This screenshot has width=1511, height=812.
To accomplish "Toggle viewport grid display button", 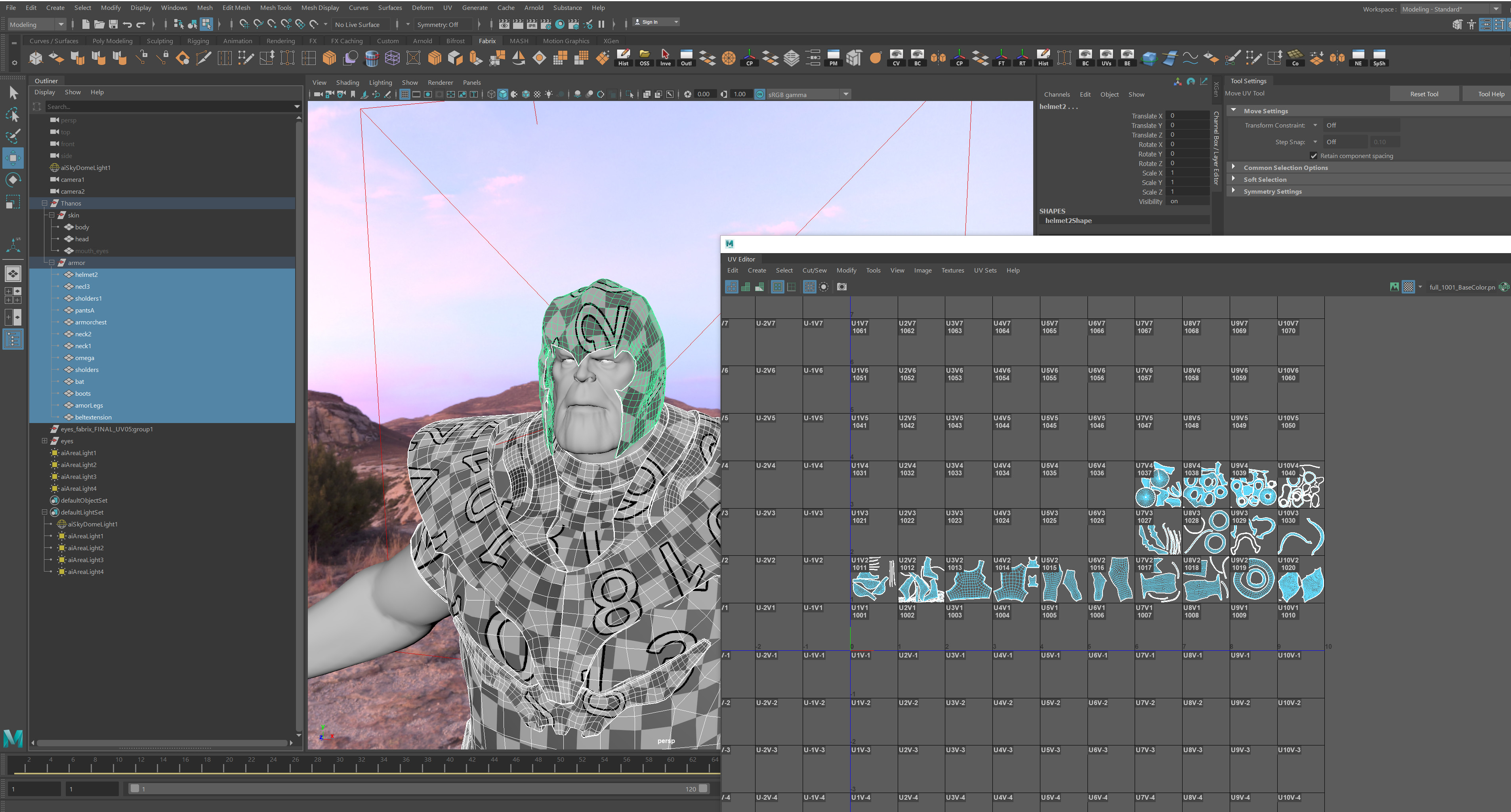I will [x=404, y=94].
